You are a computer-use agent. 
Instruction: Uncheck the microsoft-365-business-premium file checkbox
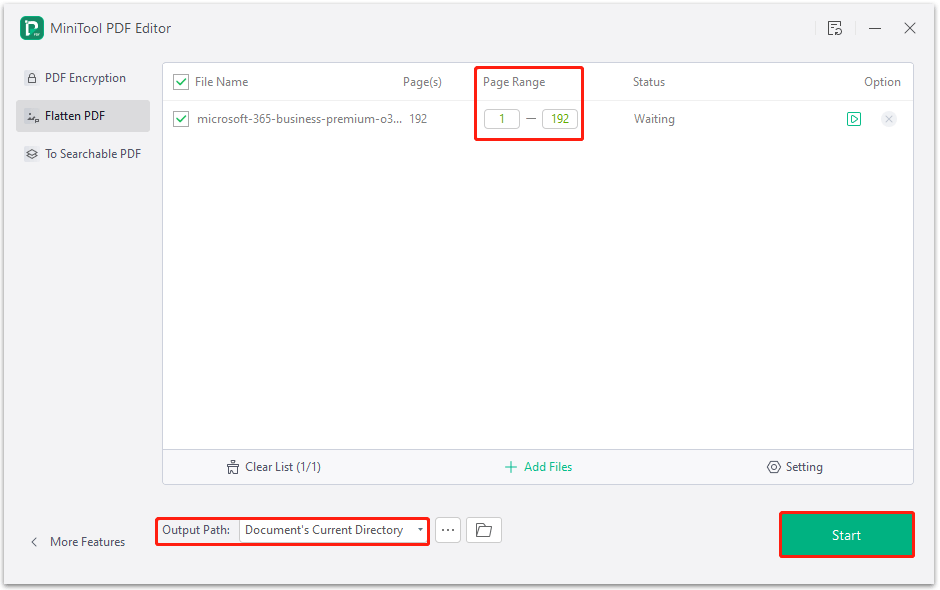click(x=181, y=119)
